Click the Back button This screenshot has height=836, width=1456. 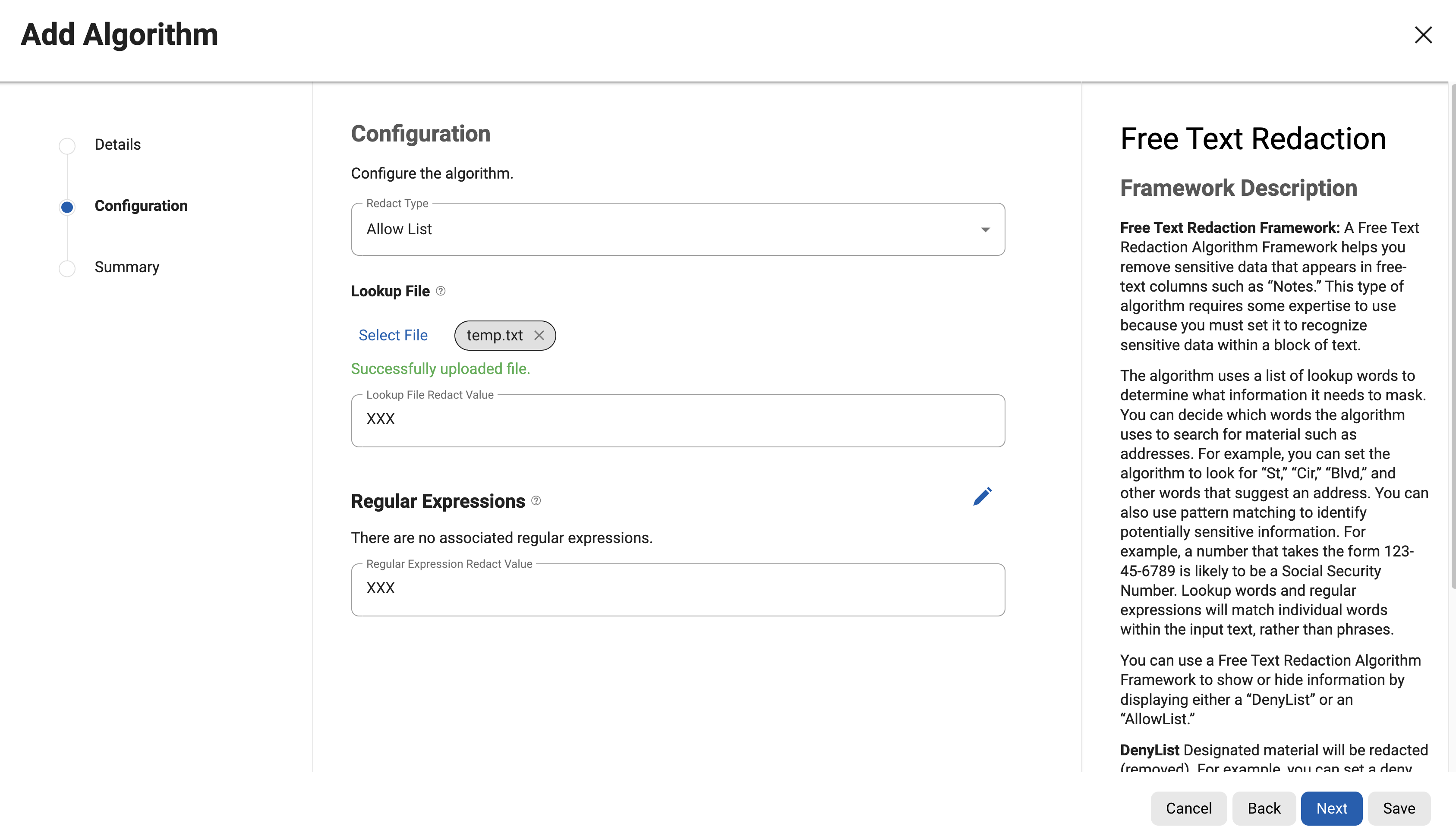[x=1264, y=808]
